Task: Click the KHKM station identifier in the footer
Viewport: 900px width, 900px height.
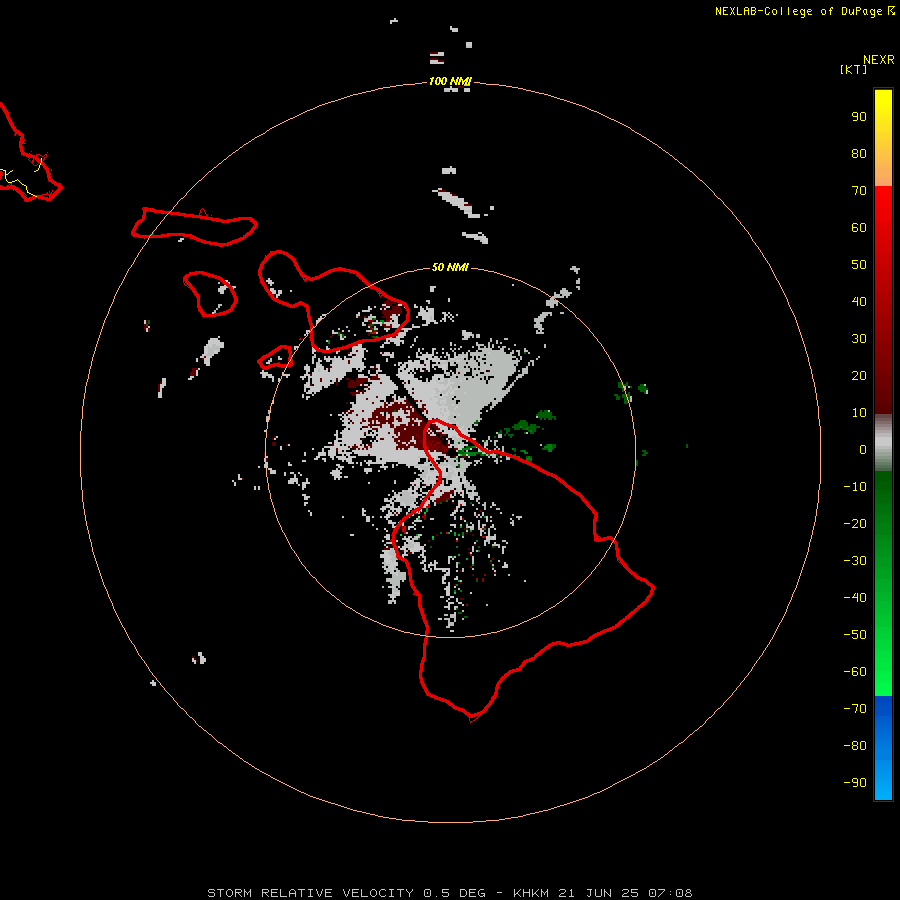Action: click(x=531, y=893)
